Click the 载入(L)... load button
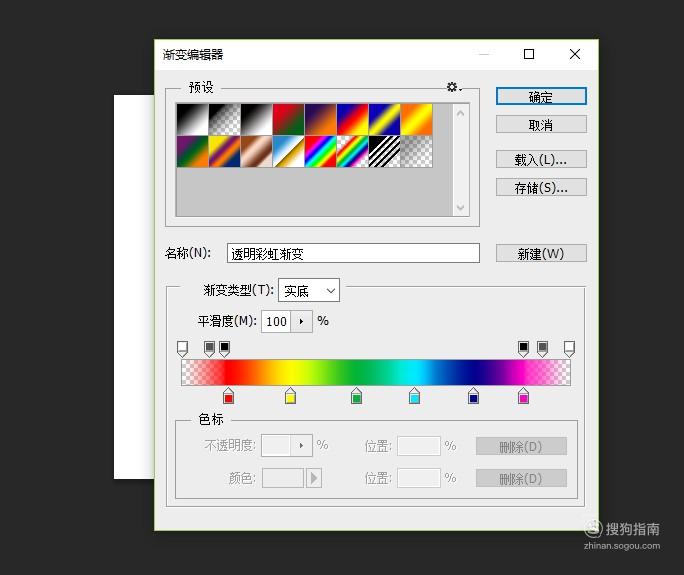Viewport: 684px width, 575px height. pyautogui.click(x=541, y=160)
